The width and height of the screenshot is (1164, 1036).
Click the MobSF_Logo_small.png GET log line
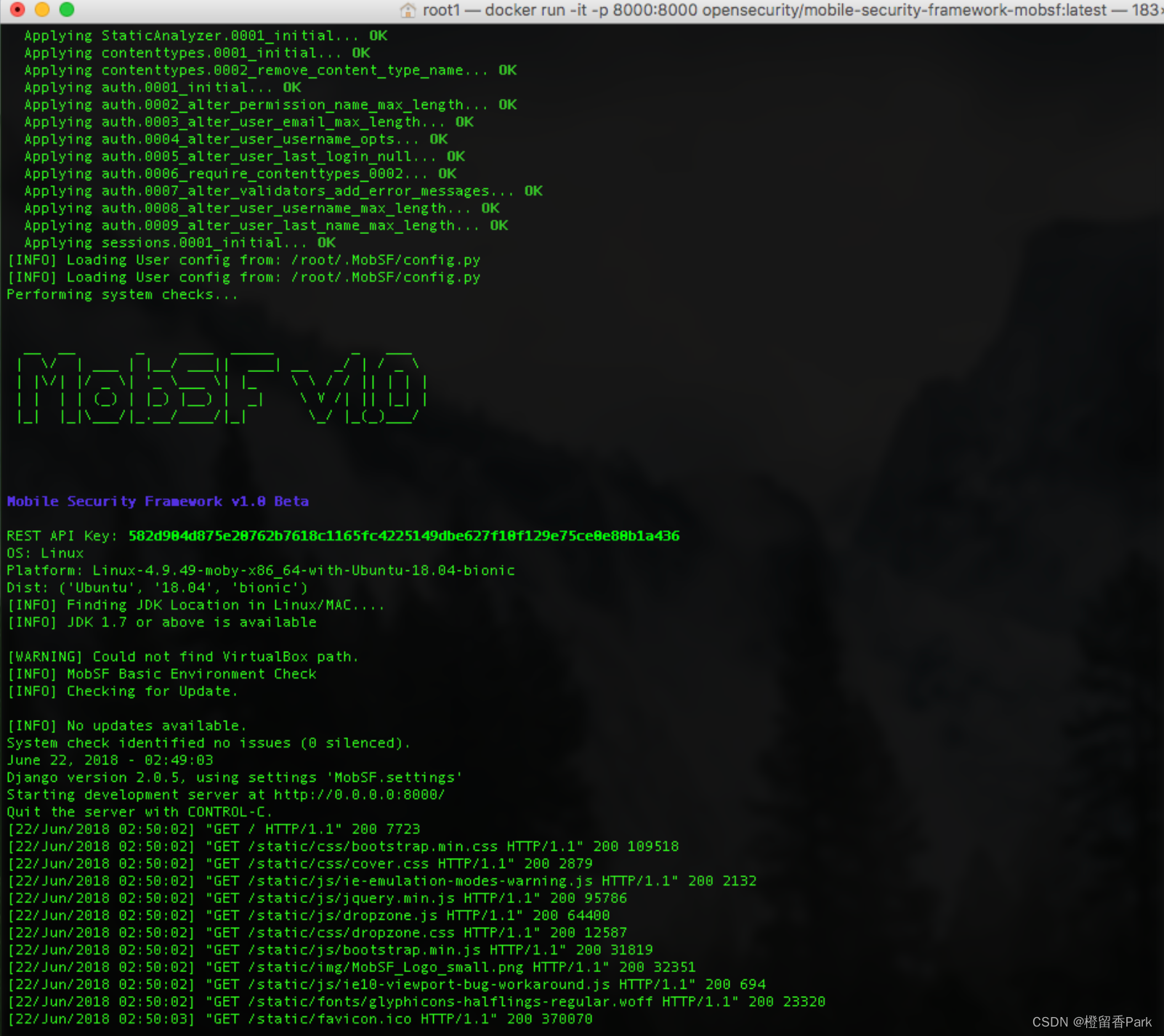pyautogui.click(x=352, y=967)
